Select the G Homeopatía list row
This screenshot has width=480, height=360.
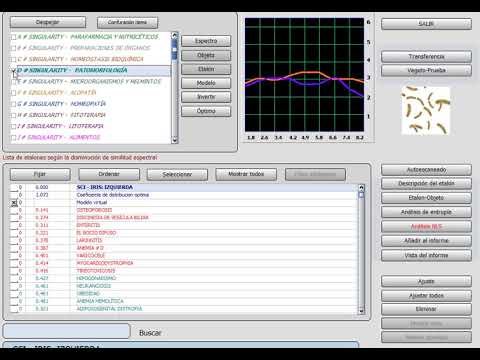[x=94, y=104]
